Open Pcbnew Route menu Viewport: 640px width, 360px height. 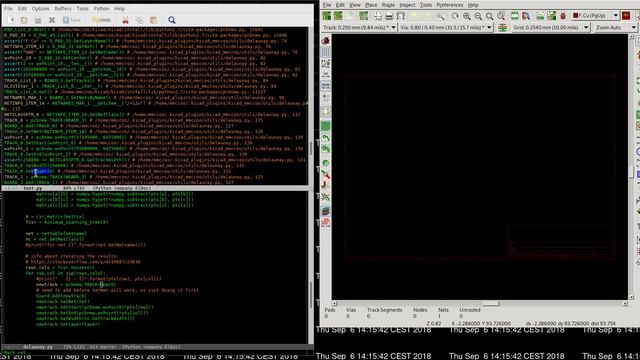pyautogui.click(x=388, y=5)
